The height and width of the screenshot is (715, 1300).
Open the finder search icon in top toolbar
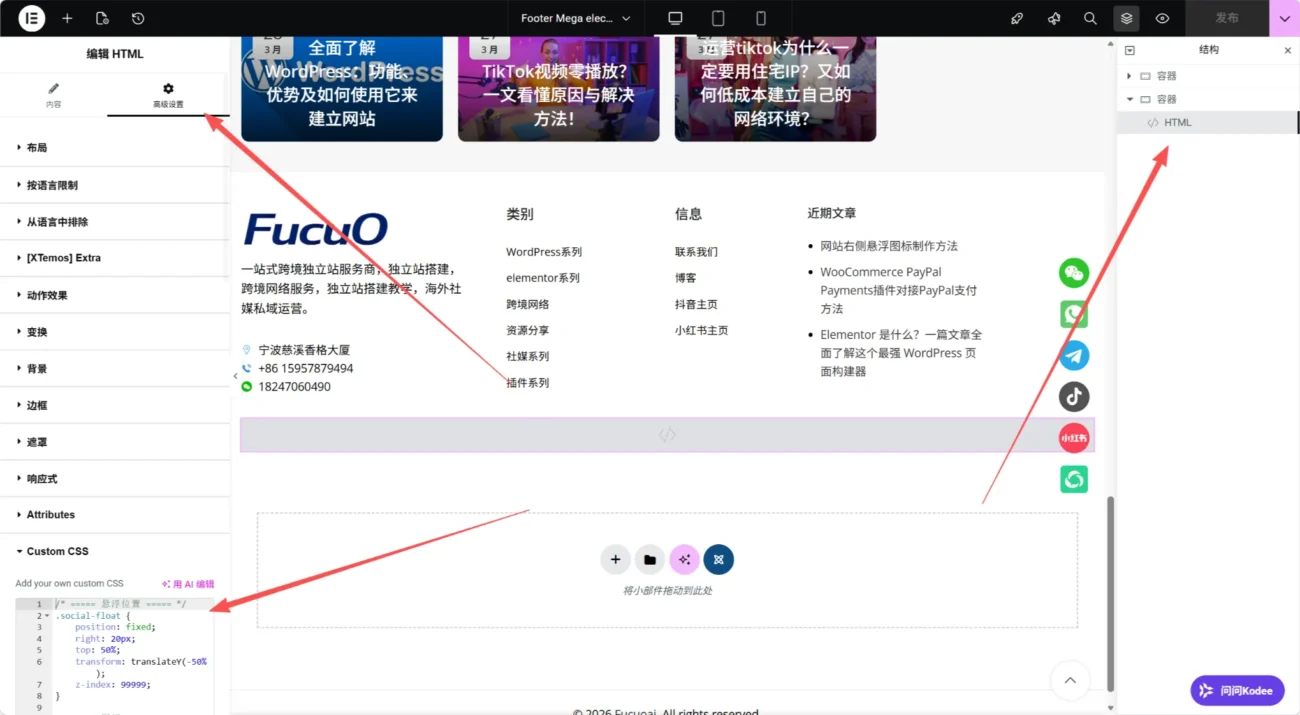pyautogui.click(x=1089, y=18)
